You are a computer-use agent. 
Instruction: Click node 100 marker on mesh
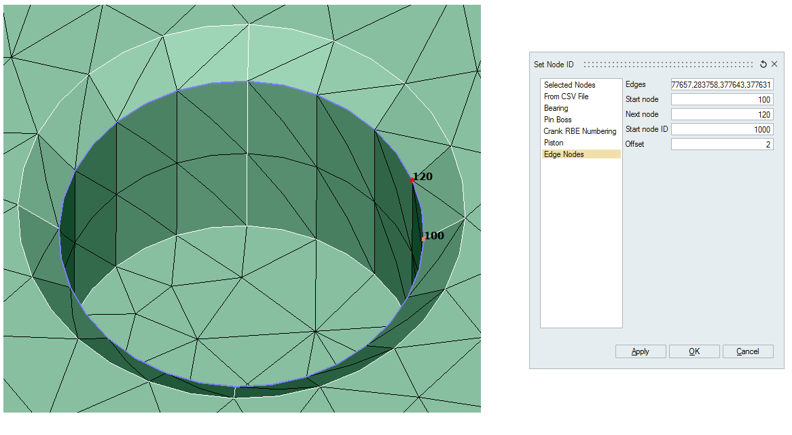(423, 239)
